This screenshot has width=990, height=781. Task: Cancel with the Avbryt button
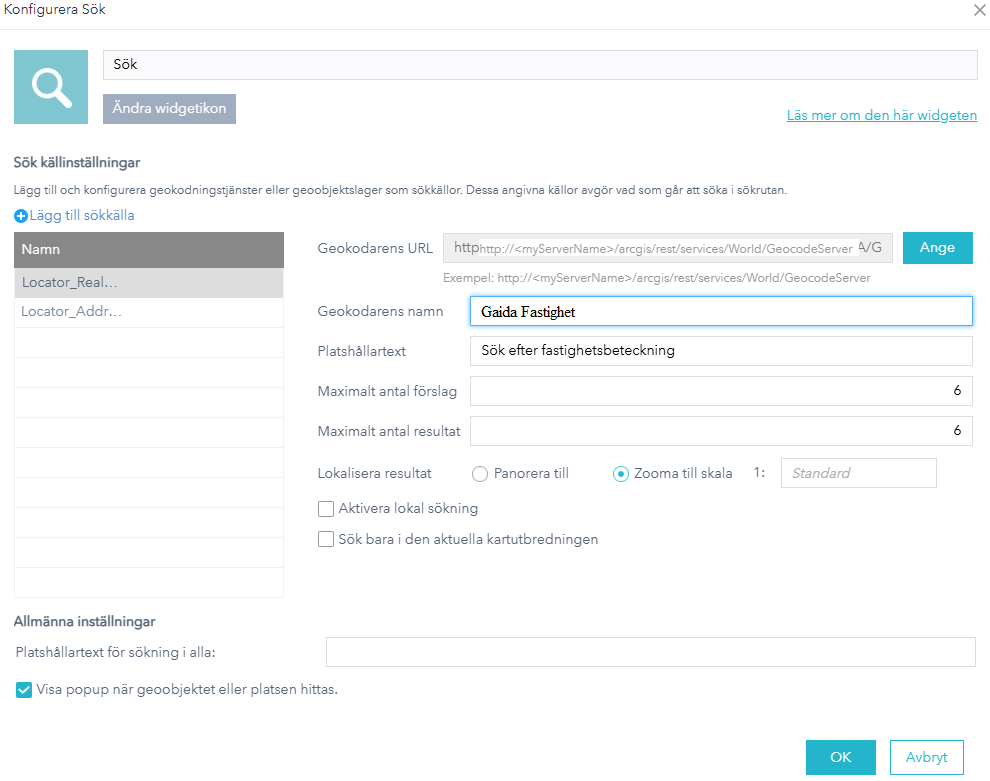coord(926,757)
